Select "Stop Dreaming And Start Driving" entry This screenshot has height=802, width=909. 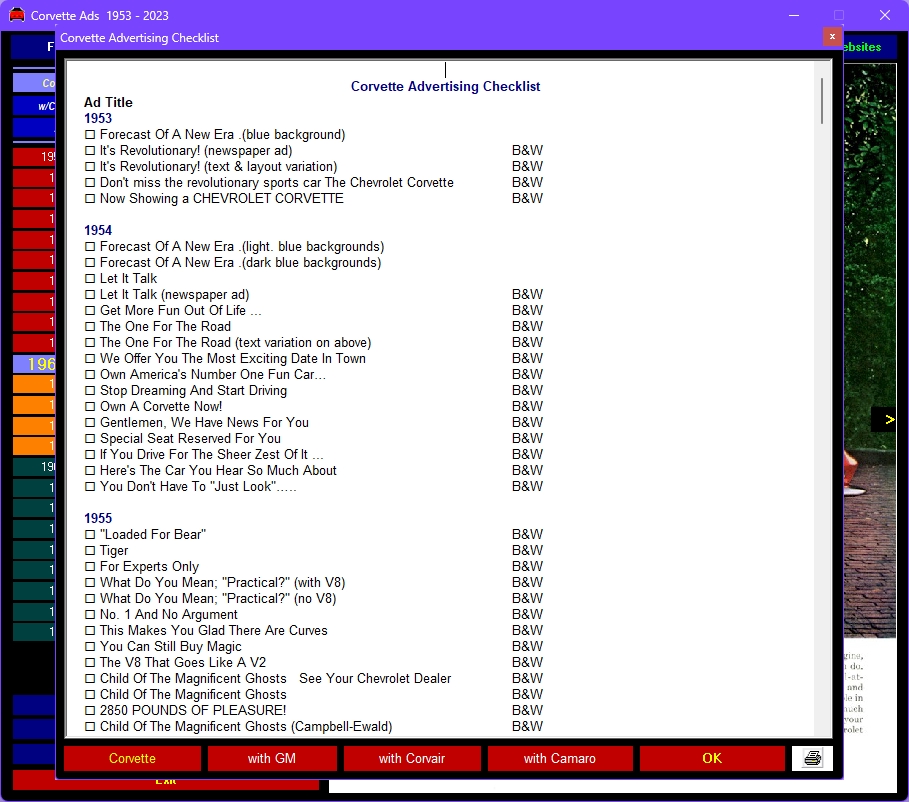(193, 391)
